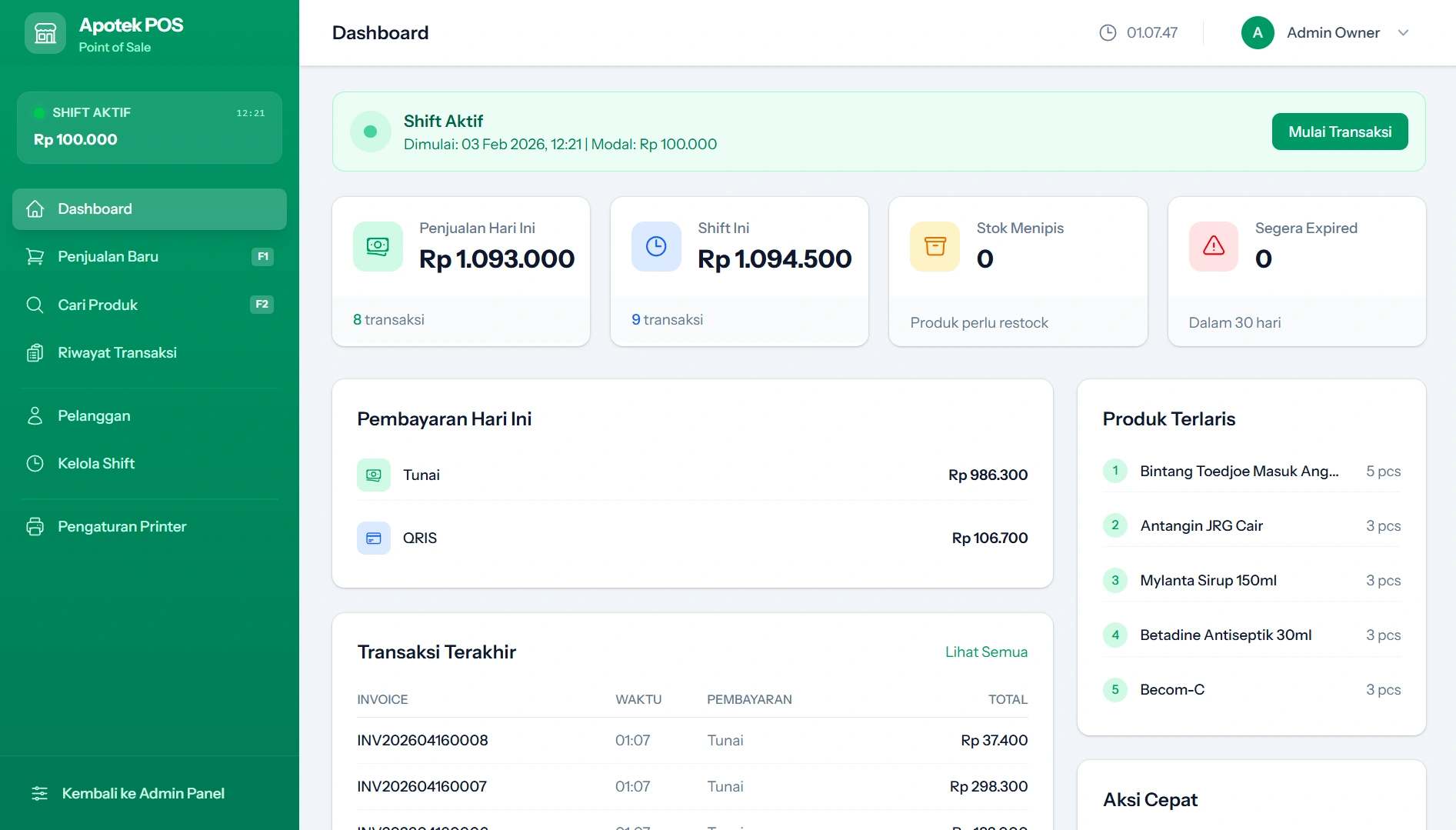
Task: Open the Penjualan Hari Ini stat card
Action: 461,272
